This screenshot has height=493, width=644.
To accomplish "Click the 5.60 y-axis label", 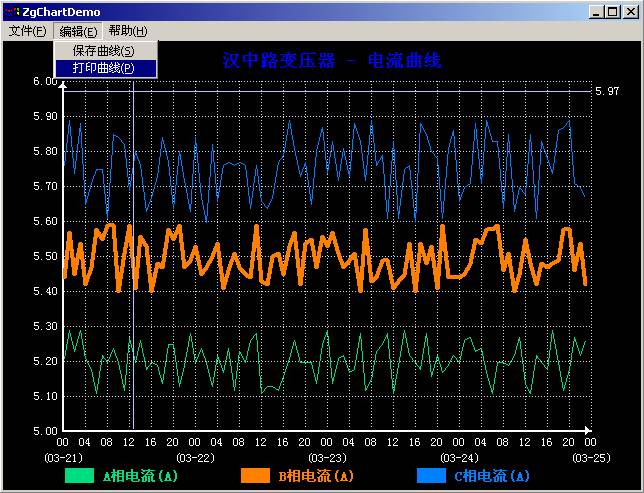I will 45,221.
